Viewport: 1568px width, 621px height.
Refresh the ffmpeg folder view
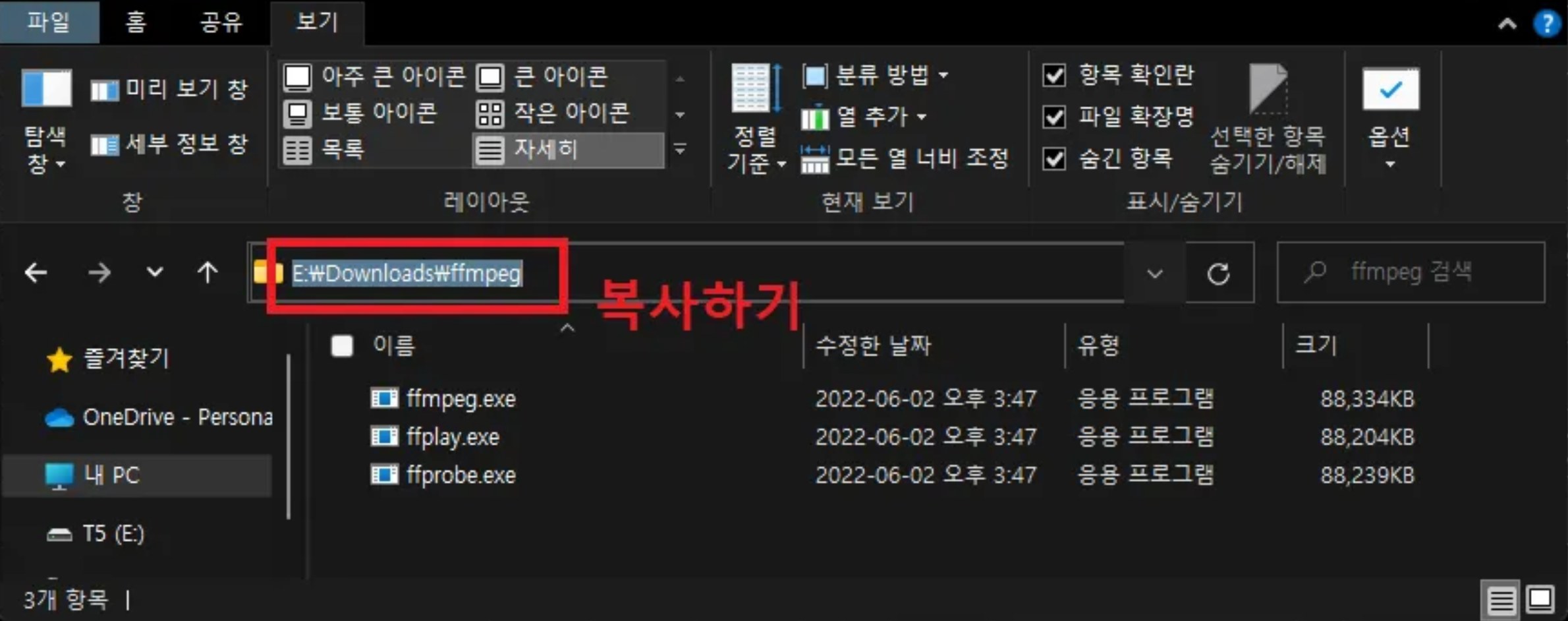pyautogui.click(x=1219, y=273)
